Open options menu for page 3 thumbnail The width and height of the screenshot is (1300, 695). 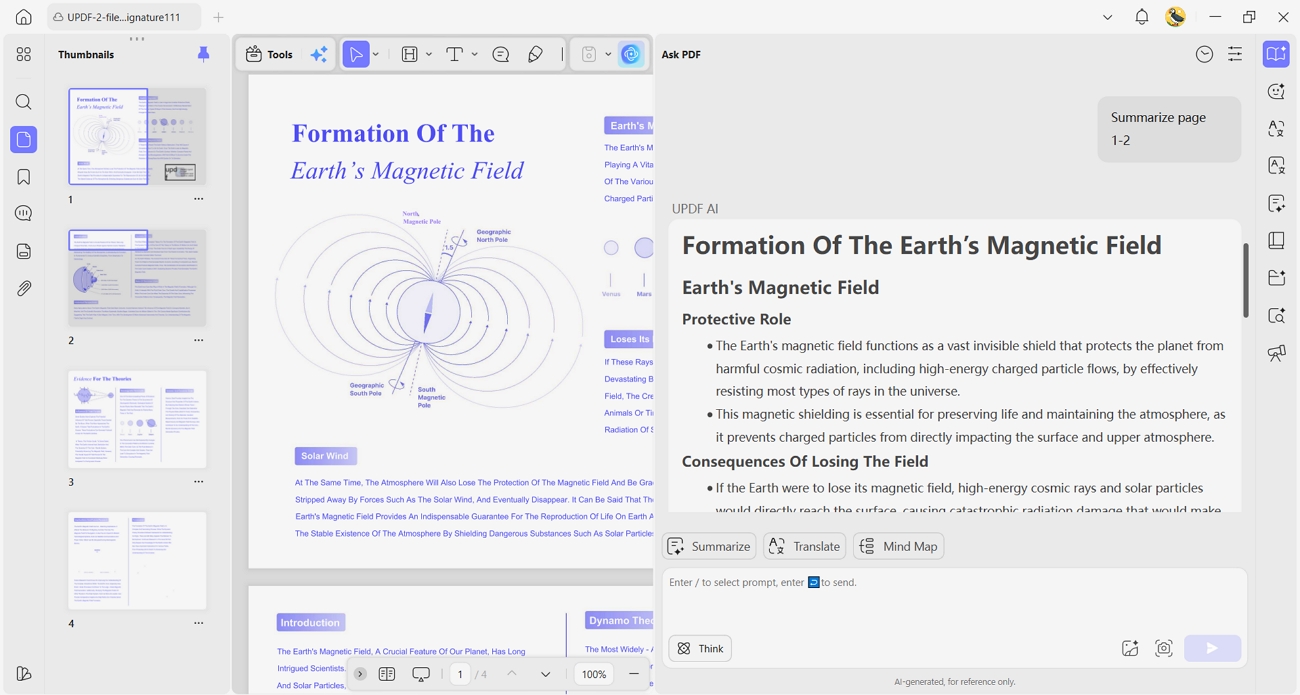coord(199,482)
